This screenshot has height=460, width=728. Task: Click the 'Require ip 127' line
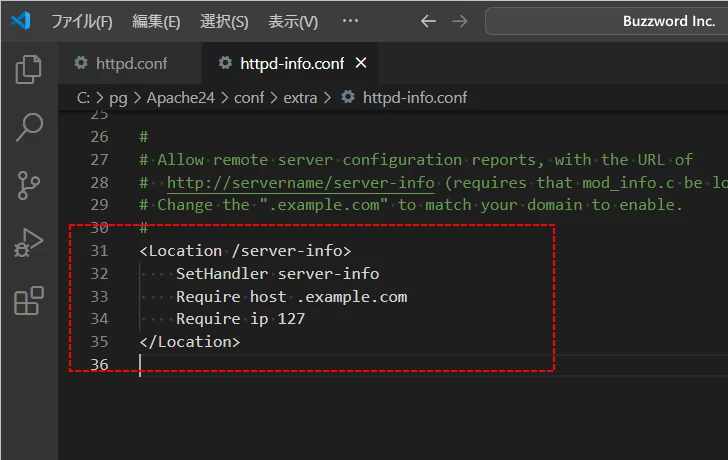tap(240, 319)
